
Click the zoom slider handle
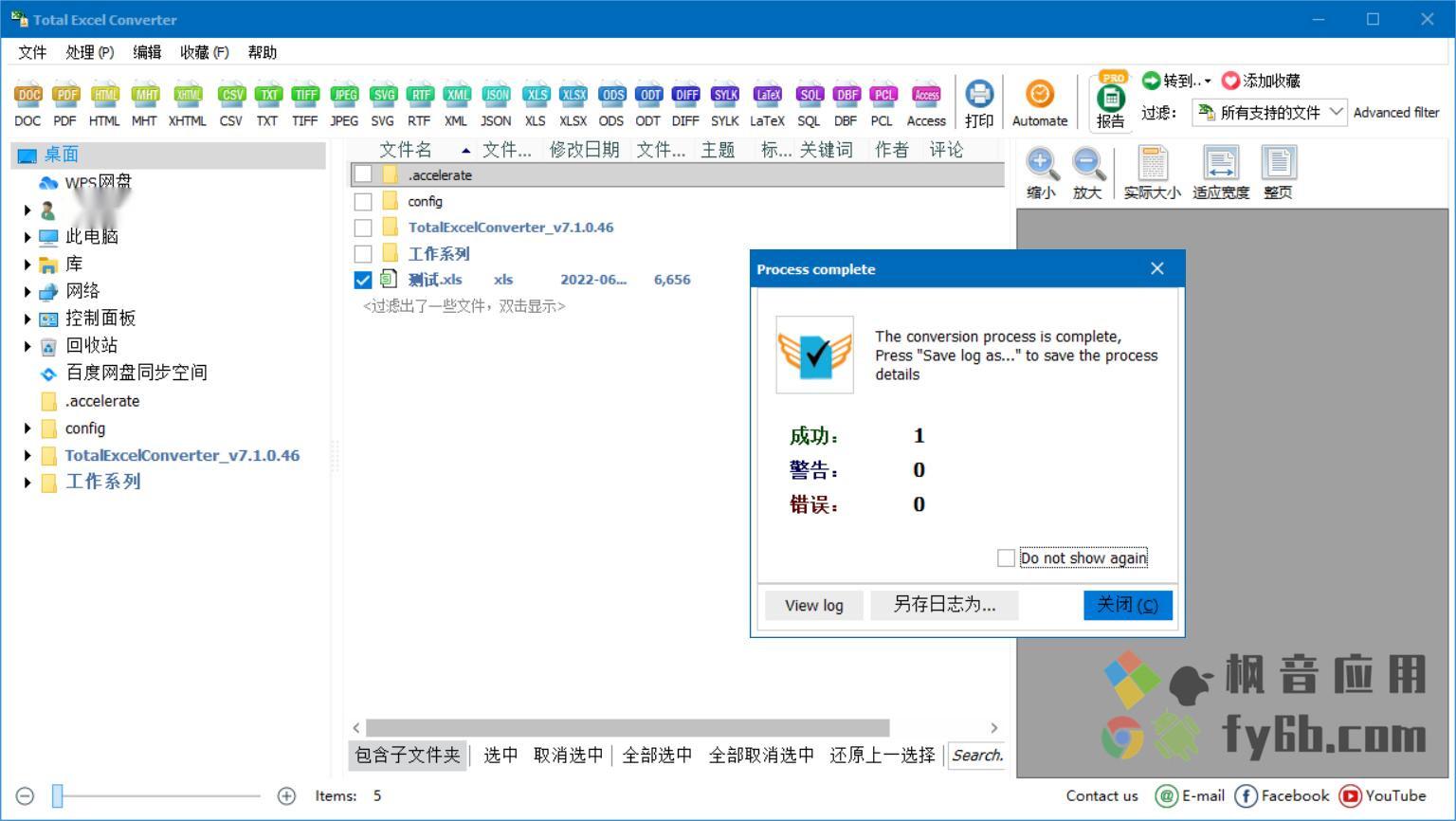point(58,795)
